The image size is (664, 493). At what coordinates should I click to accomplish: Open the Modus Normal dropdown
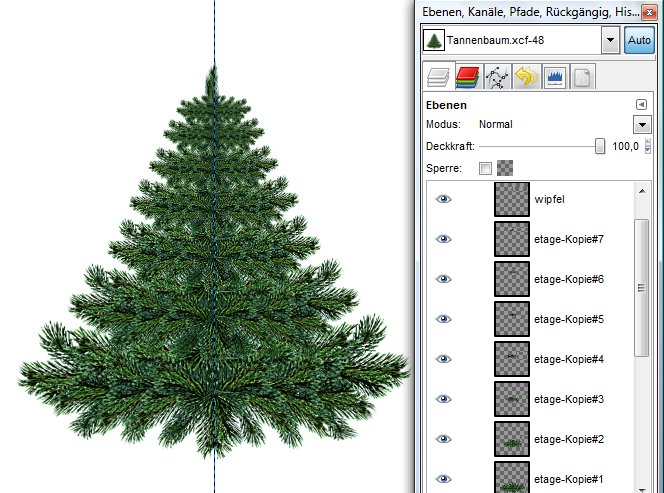(642, 125)
